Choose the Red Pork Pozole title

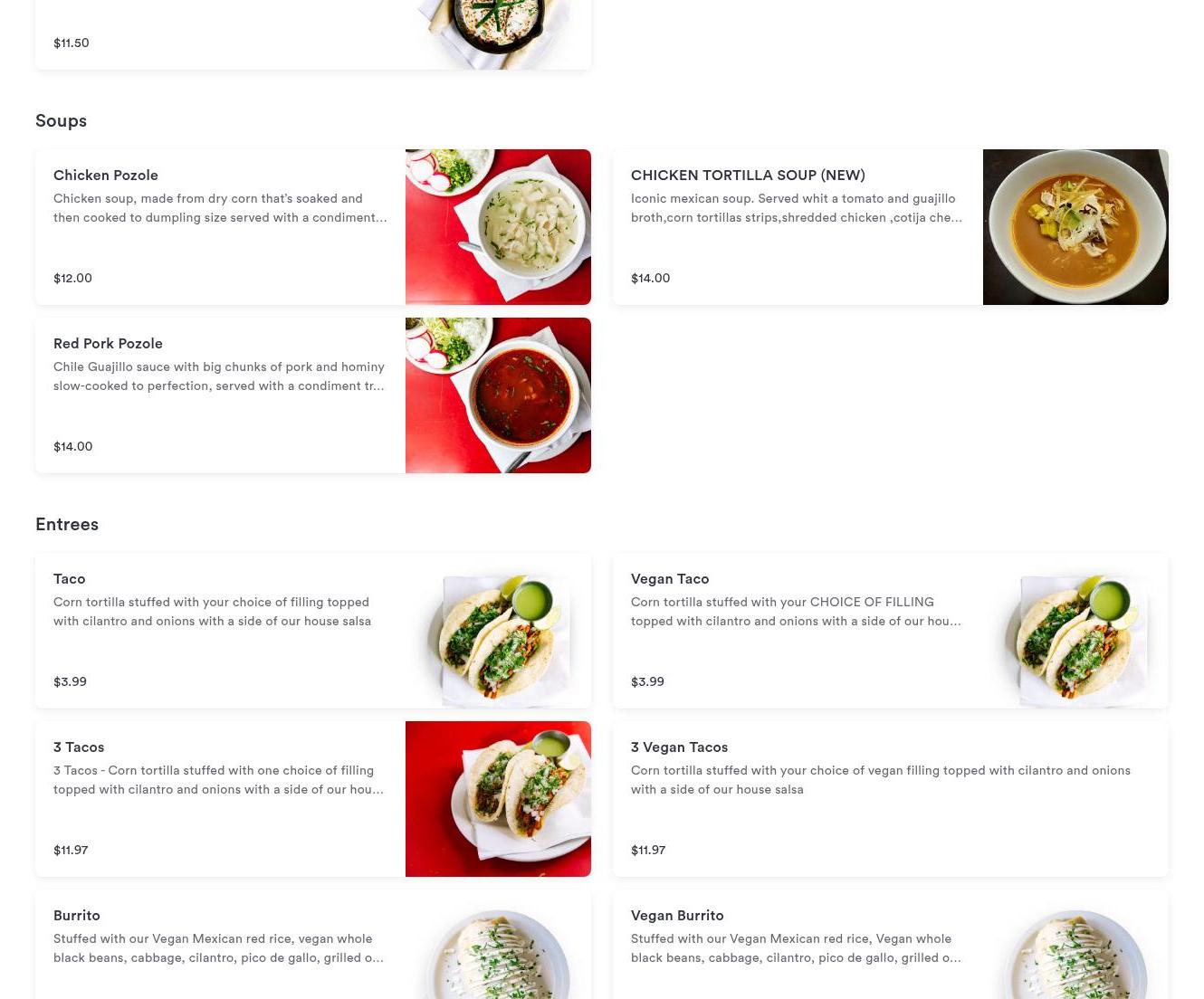click(x=108, y=343)
